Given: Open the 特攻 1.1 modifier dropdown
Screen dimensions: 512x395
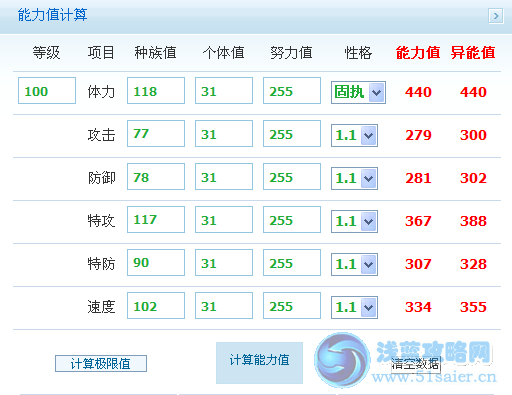Looking at the screenshot, I should pos(354,221).
